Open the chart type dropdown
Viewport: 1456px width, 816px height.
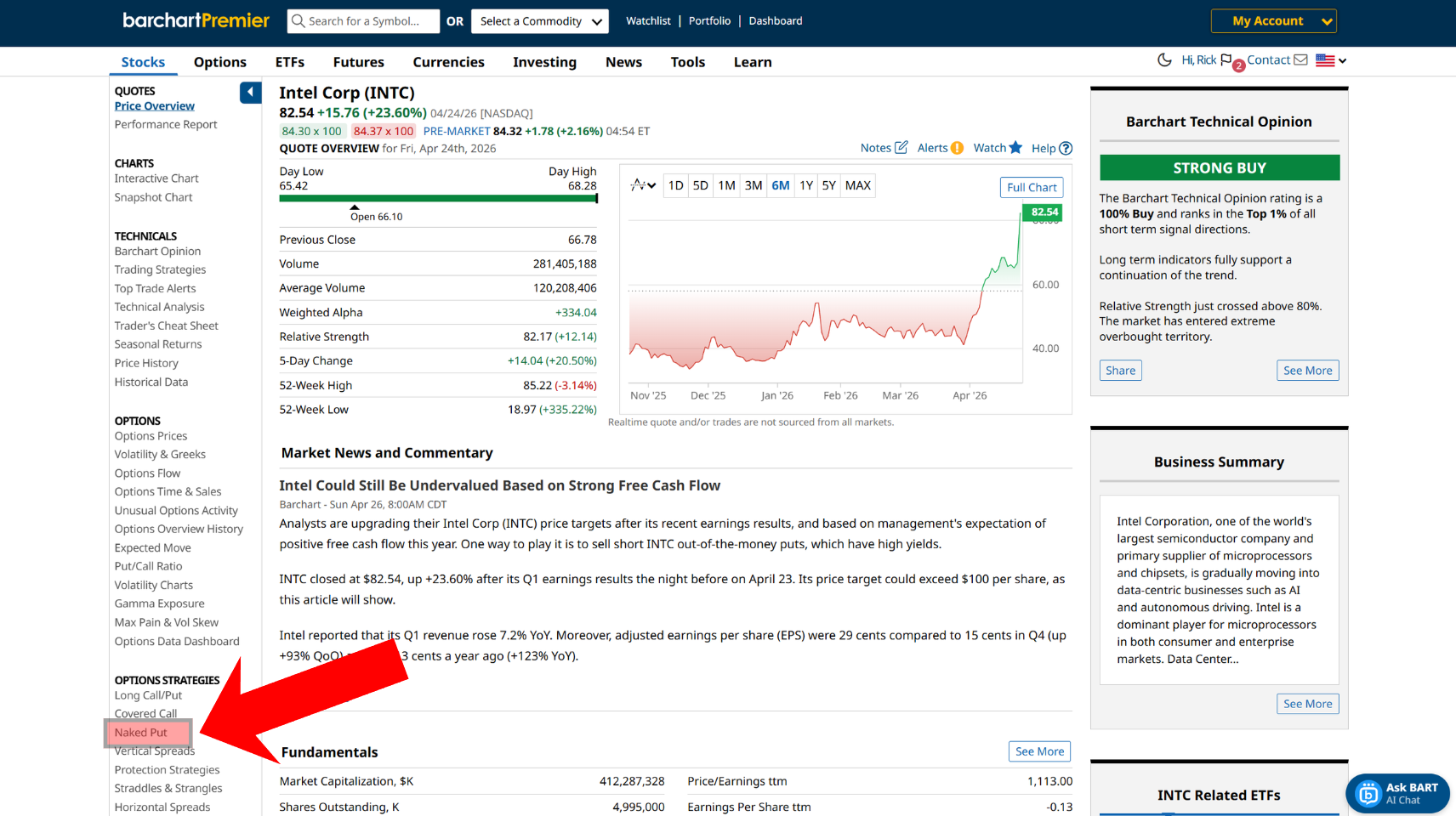click(643, 185)
